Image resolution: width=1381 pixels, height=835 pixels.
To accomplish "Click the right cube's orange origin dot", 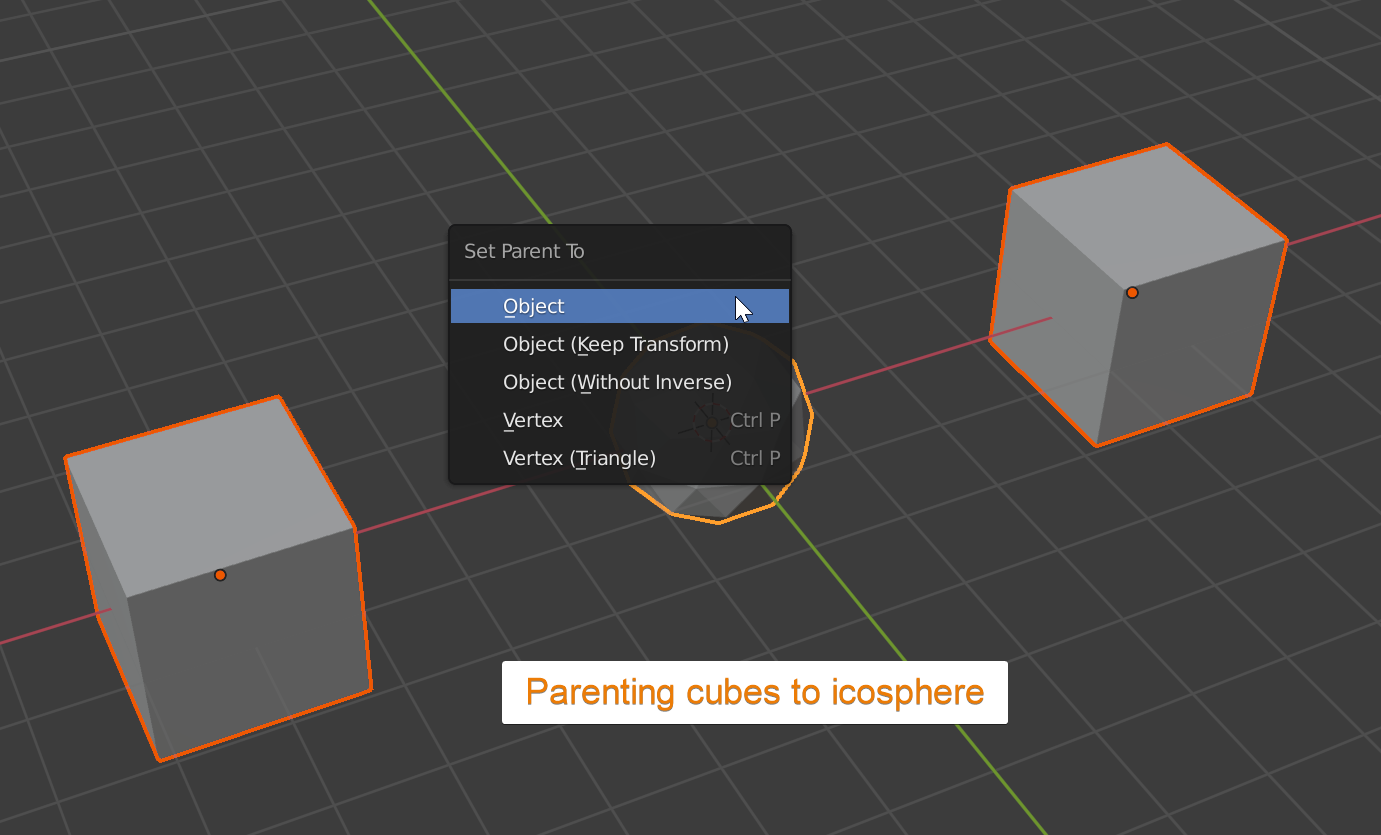I will tap(1132, 293).
